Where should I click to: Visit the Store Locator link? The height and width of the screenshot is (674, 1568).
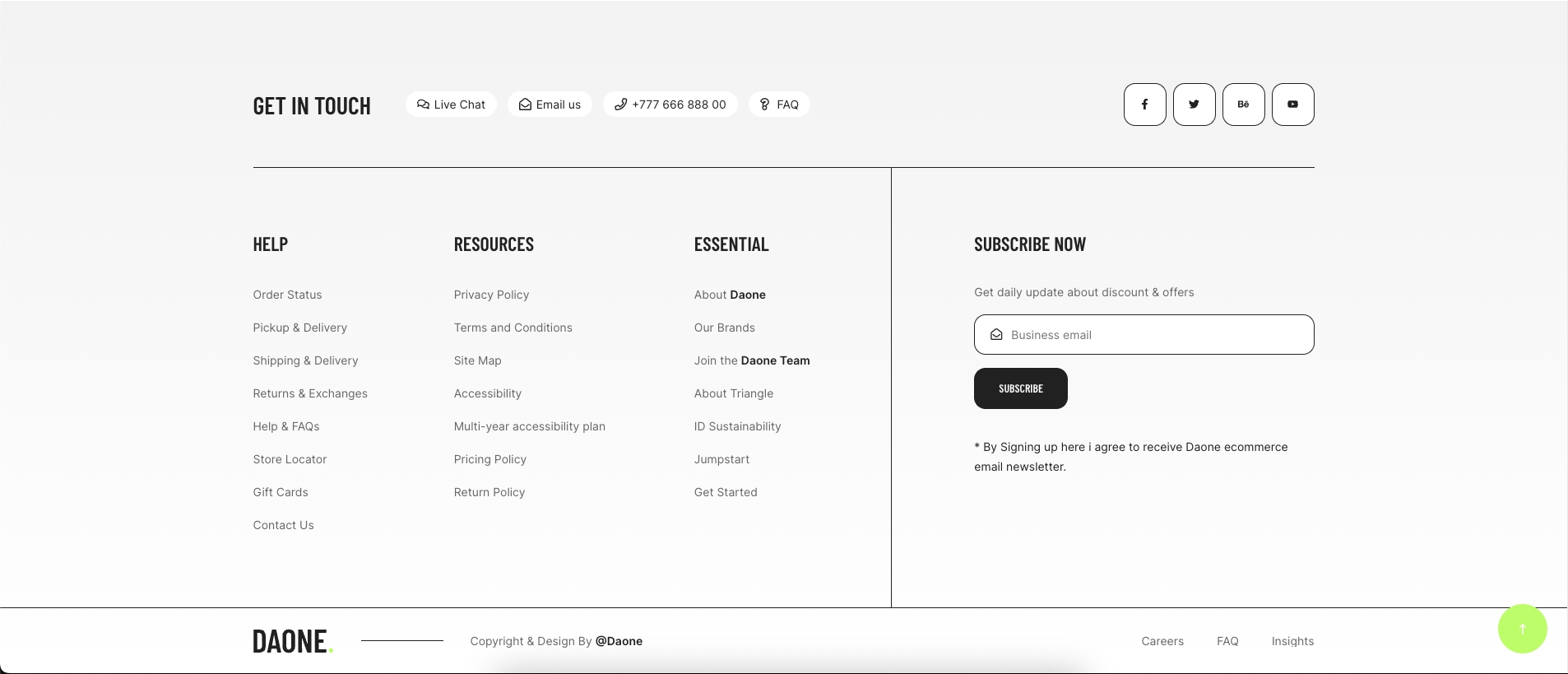(x=290, y=459)
